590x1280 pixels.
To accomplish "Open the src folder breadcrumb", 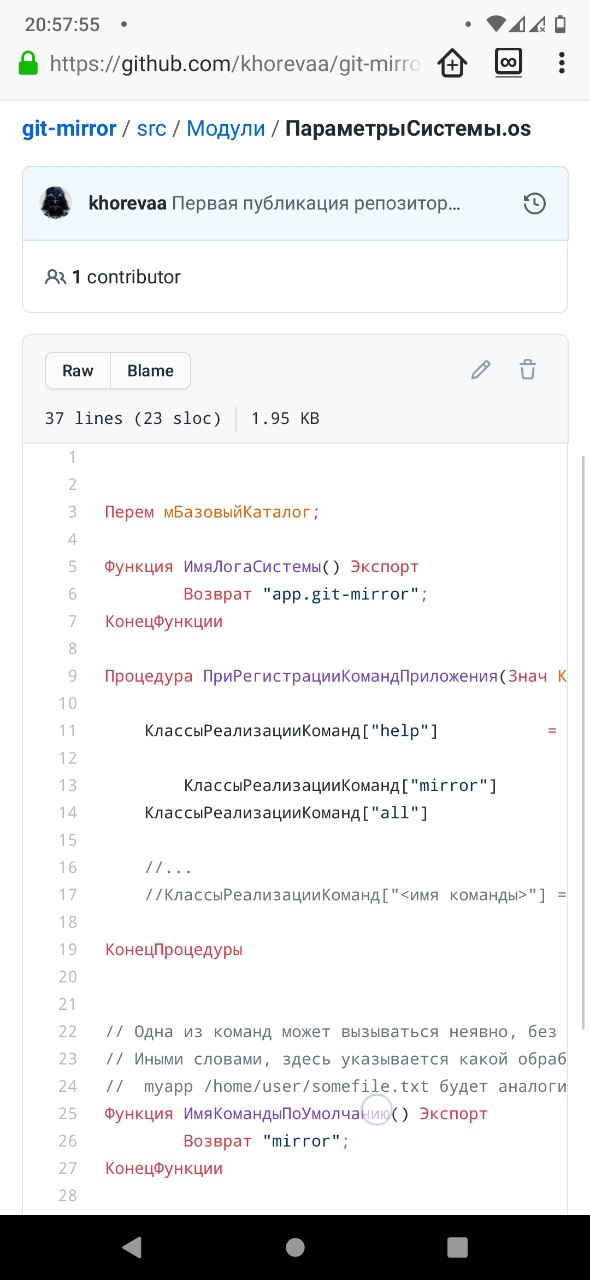I will 151,128.
